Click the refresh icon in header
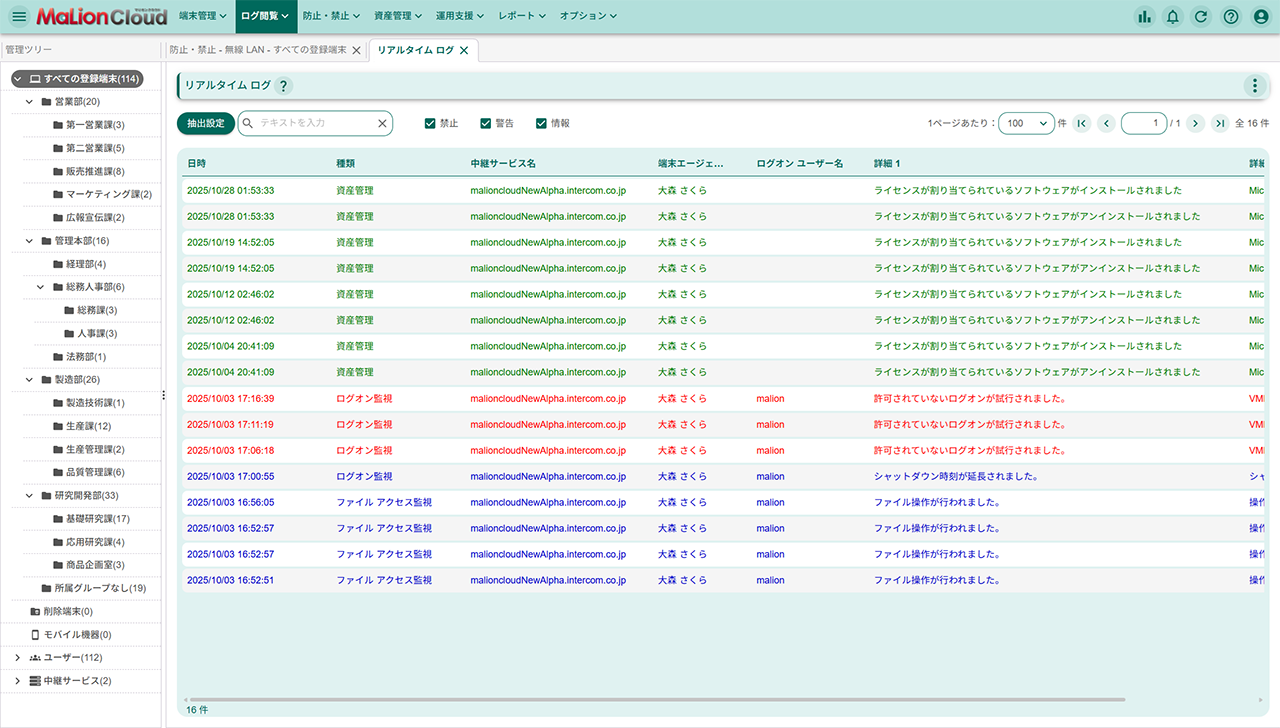 [1201, 16]
